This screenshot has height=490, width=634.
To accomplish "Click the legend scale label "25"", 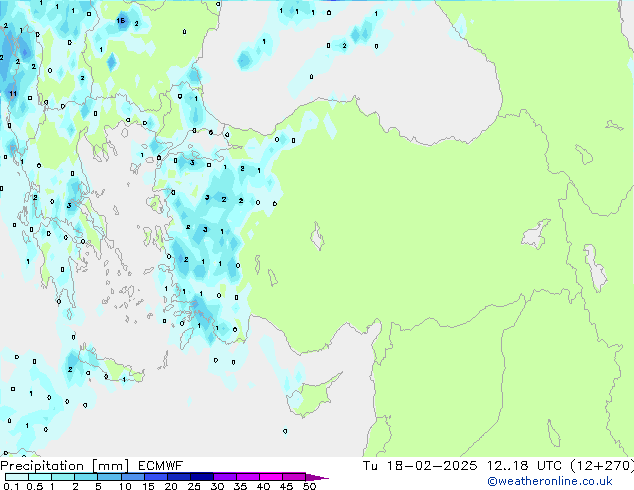I will click(194, 486).
